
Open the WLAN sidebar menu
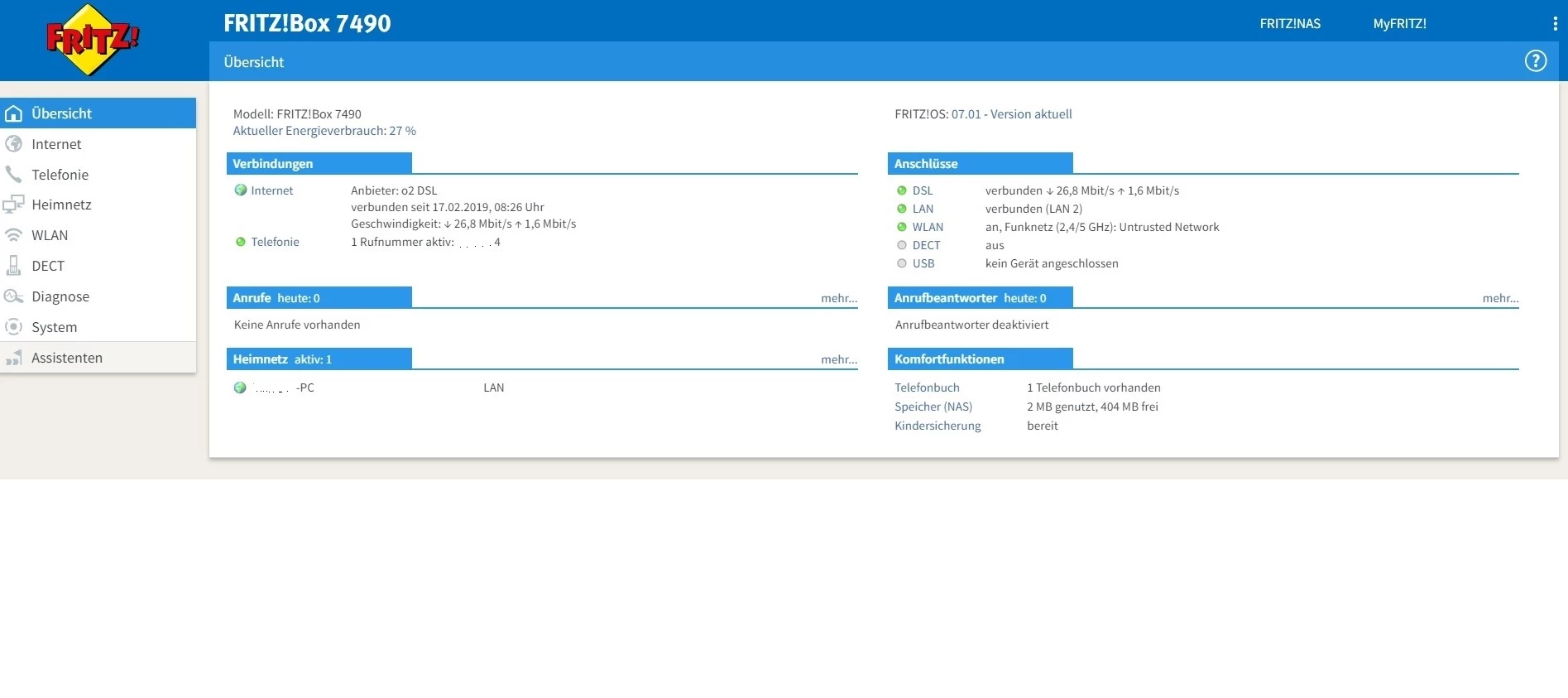pos(98,235)
